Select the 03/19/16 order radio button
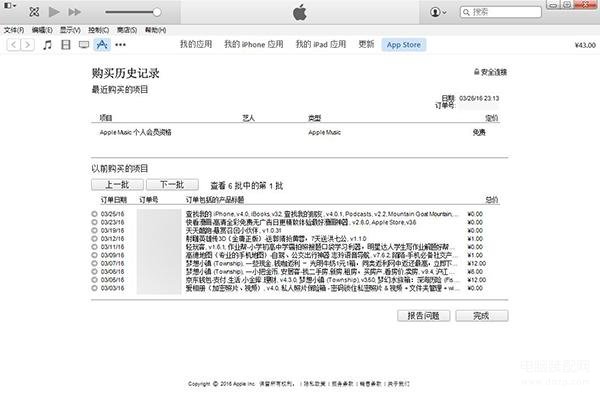The image size is (600, 395). [94, 230]
